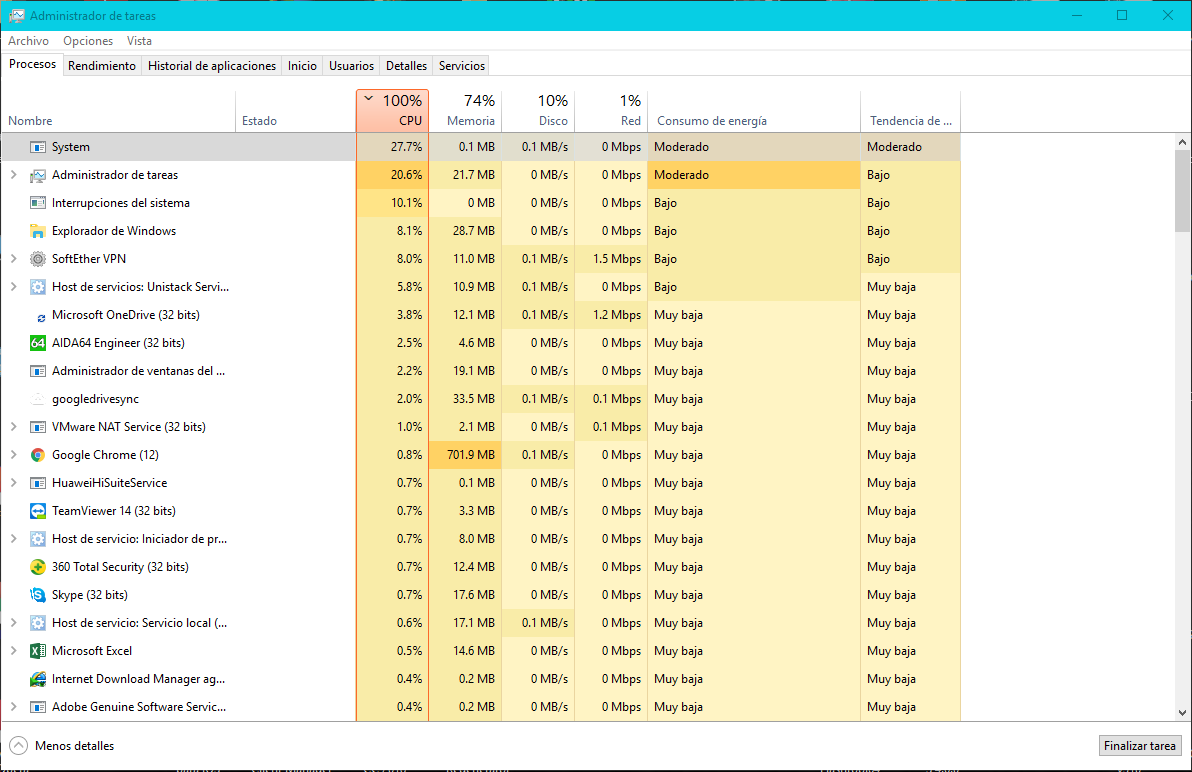This screenshot has width=1192, height=772.
Task: Click the Administrador de tareas process icon
Action: (x=37, y=175)
